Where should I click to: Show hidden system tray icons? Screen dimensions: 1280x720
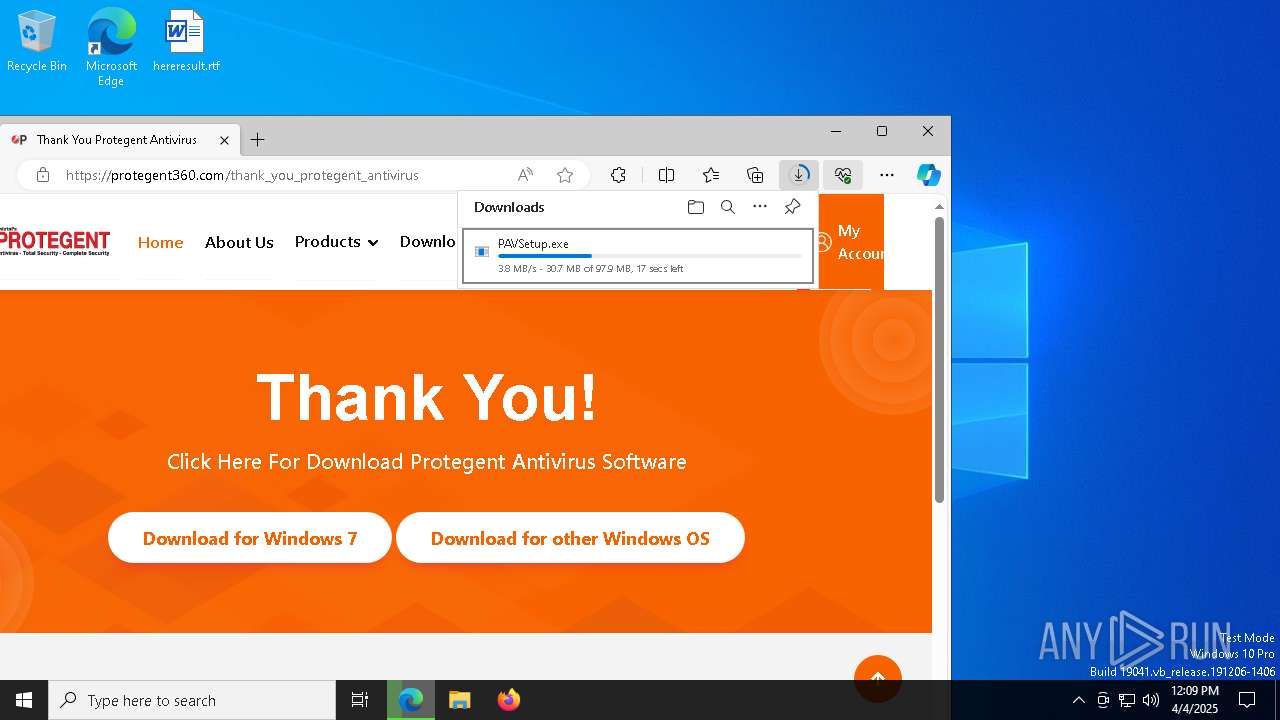click(x=1078, y=700)
